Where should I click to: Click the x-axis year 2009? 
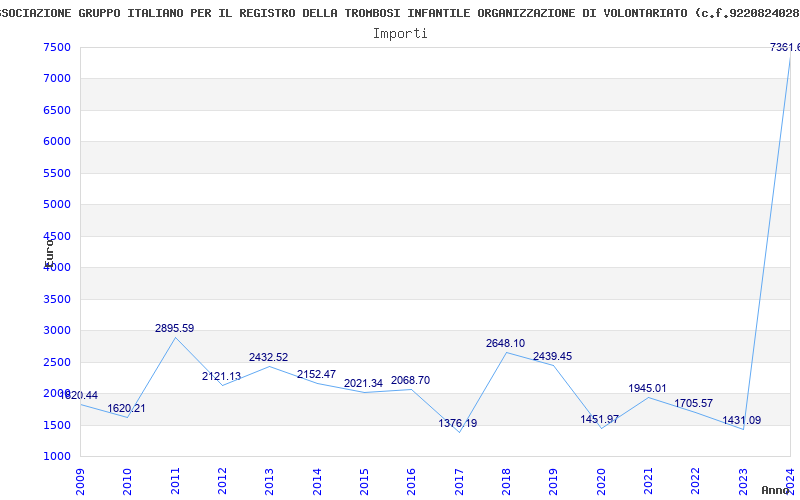click(80, 482)
